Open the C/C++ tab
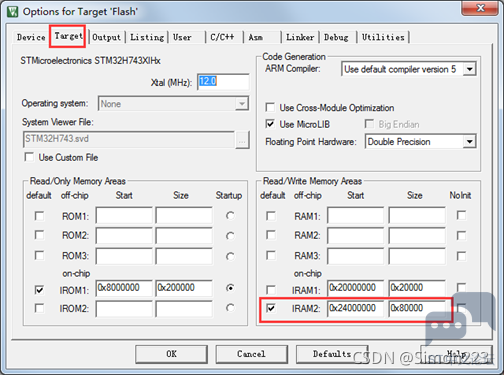 (222, 37)
